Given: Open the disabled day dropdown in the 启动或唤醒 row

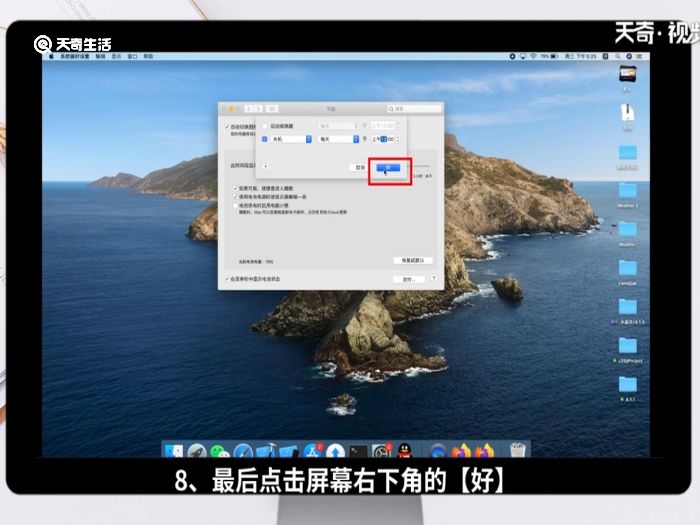Looking at the screenshot, I should 338,126.
